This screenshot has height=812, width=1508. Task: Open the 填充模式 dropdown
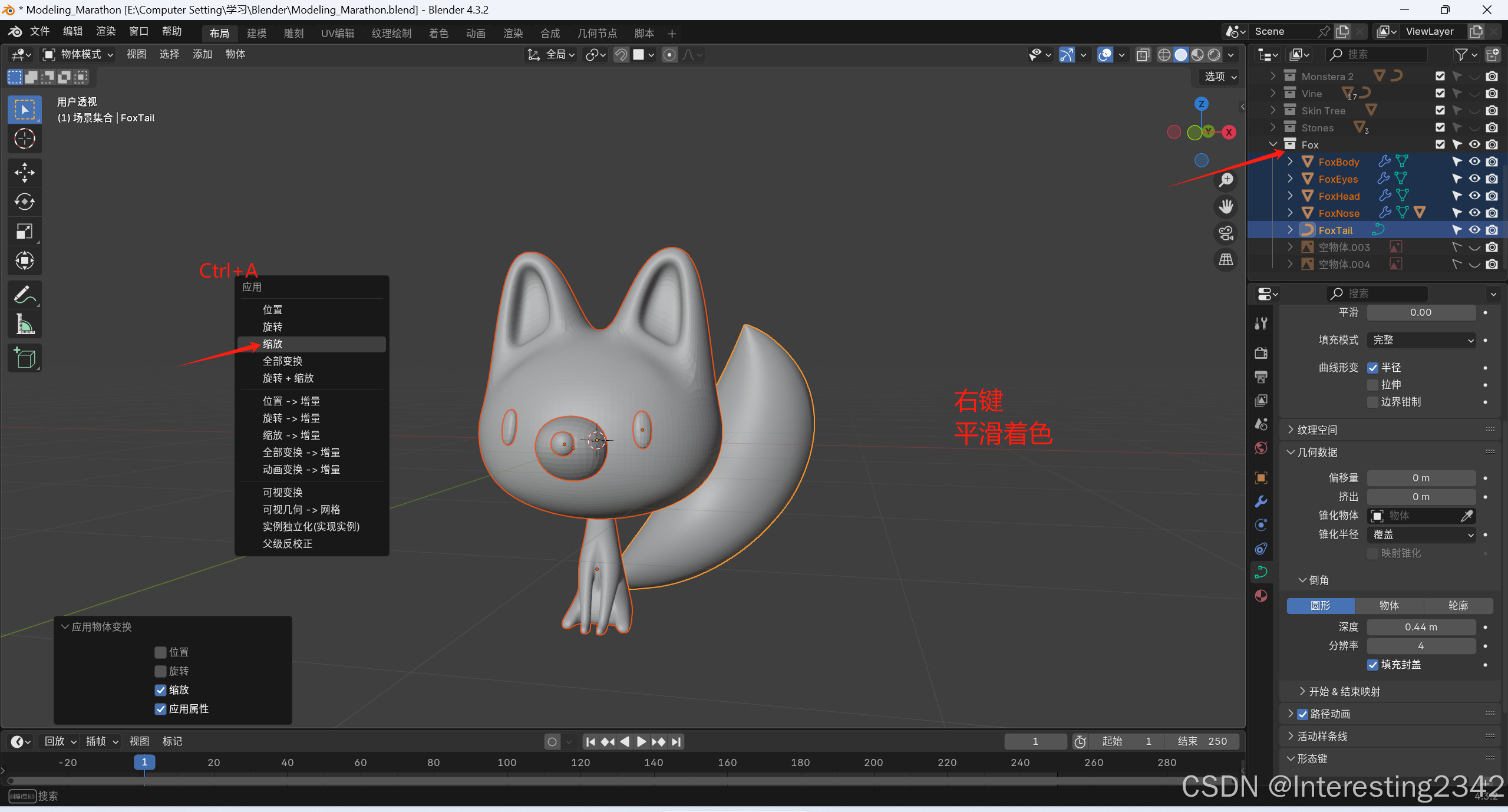point(1421,340)
